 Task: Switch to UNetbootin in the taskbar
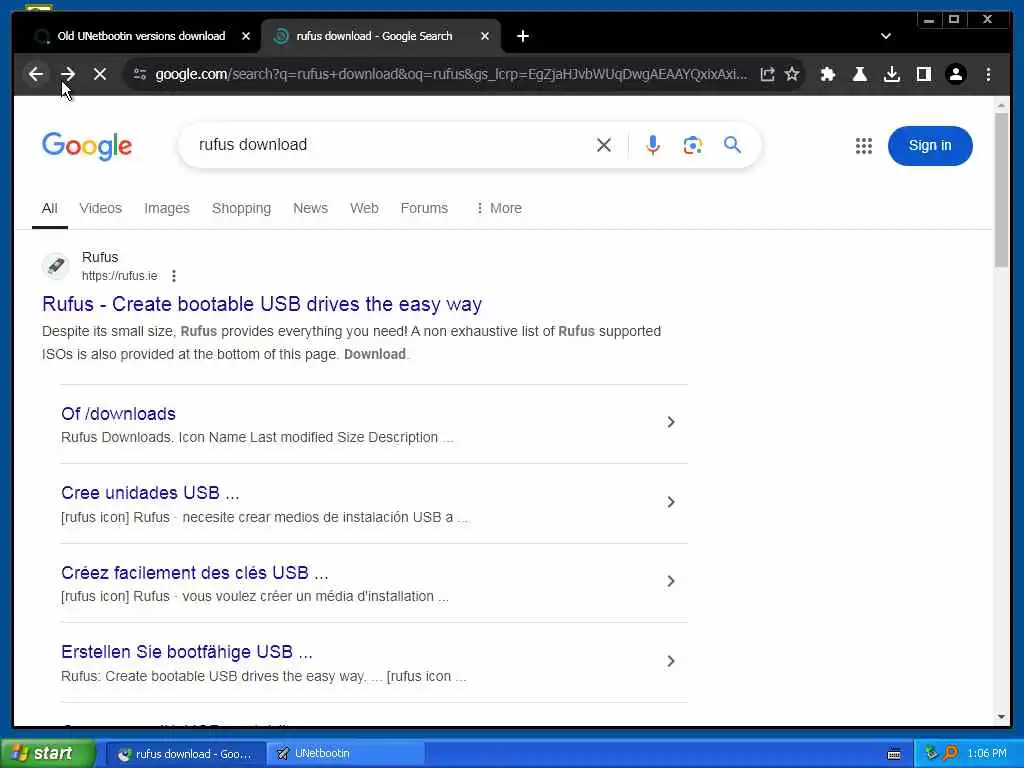[345, 754]
